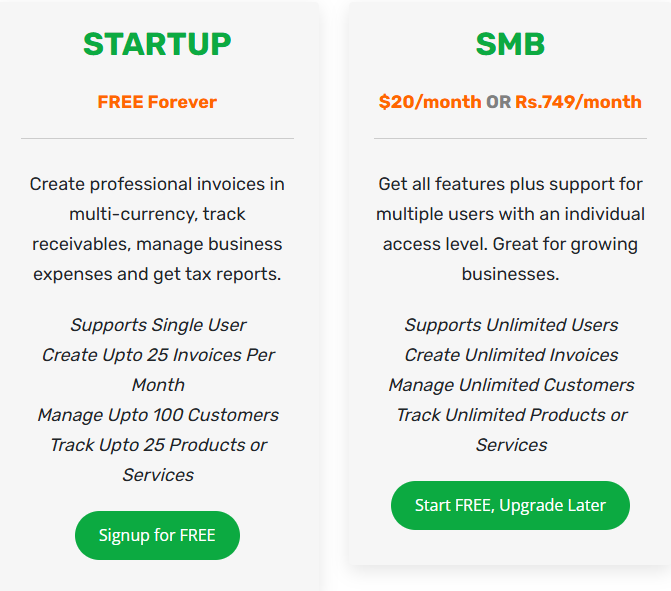Screen dimensions: 671x591
Task: Select the SMB plan heading
Action: pos(510,44)
